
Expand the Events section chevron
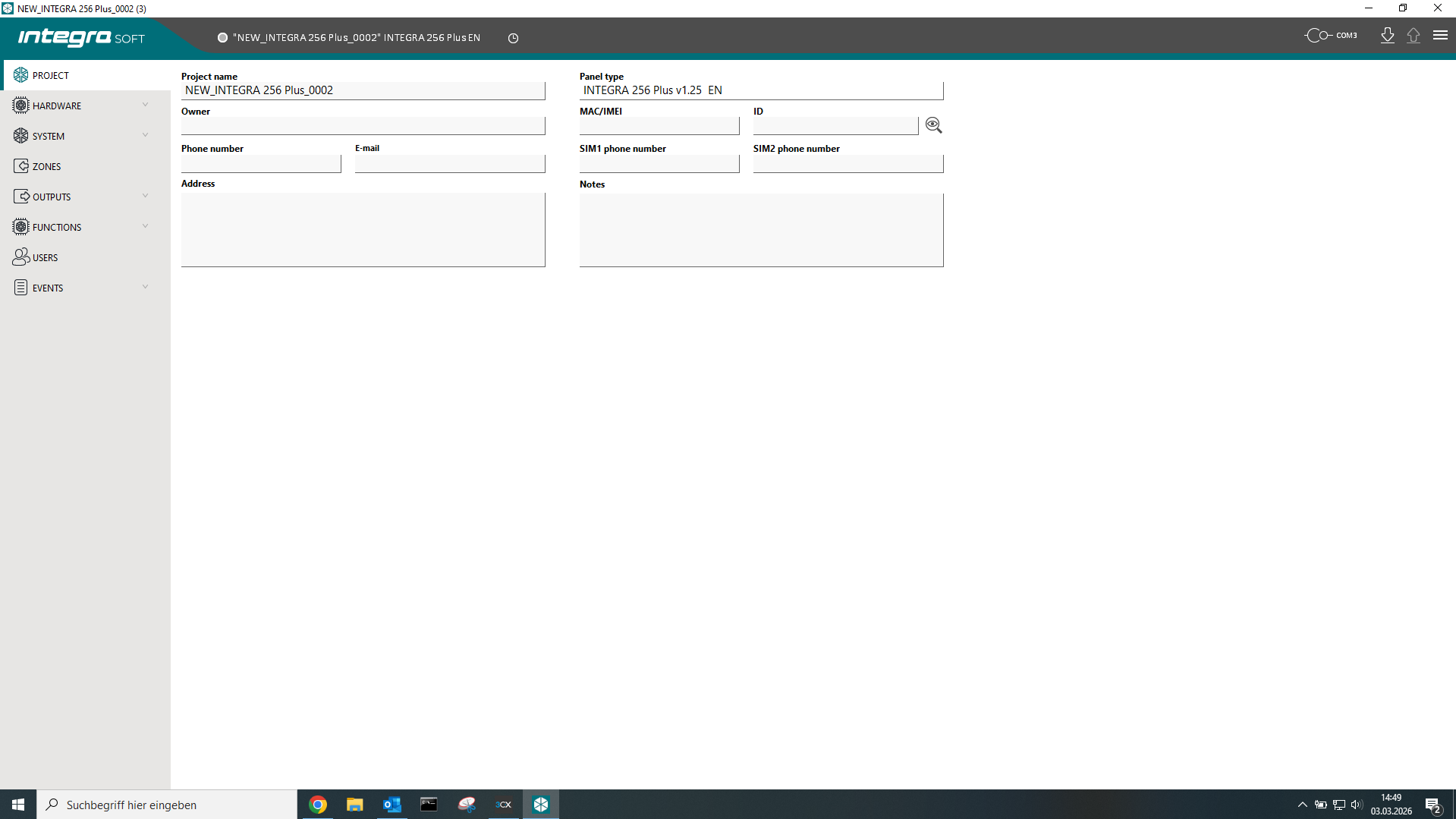[x=145, y=287]
